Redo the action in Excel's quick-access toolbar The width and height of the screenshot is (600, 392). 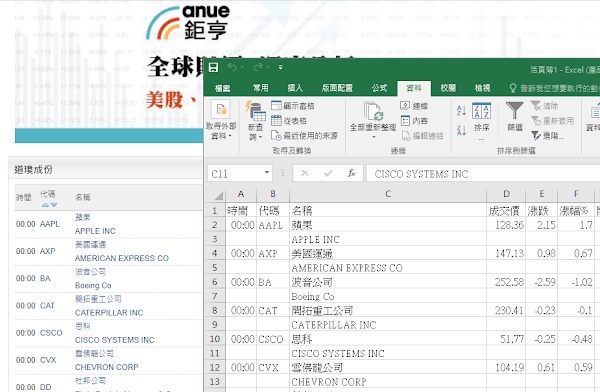(258, 67)
